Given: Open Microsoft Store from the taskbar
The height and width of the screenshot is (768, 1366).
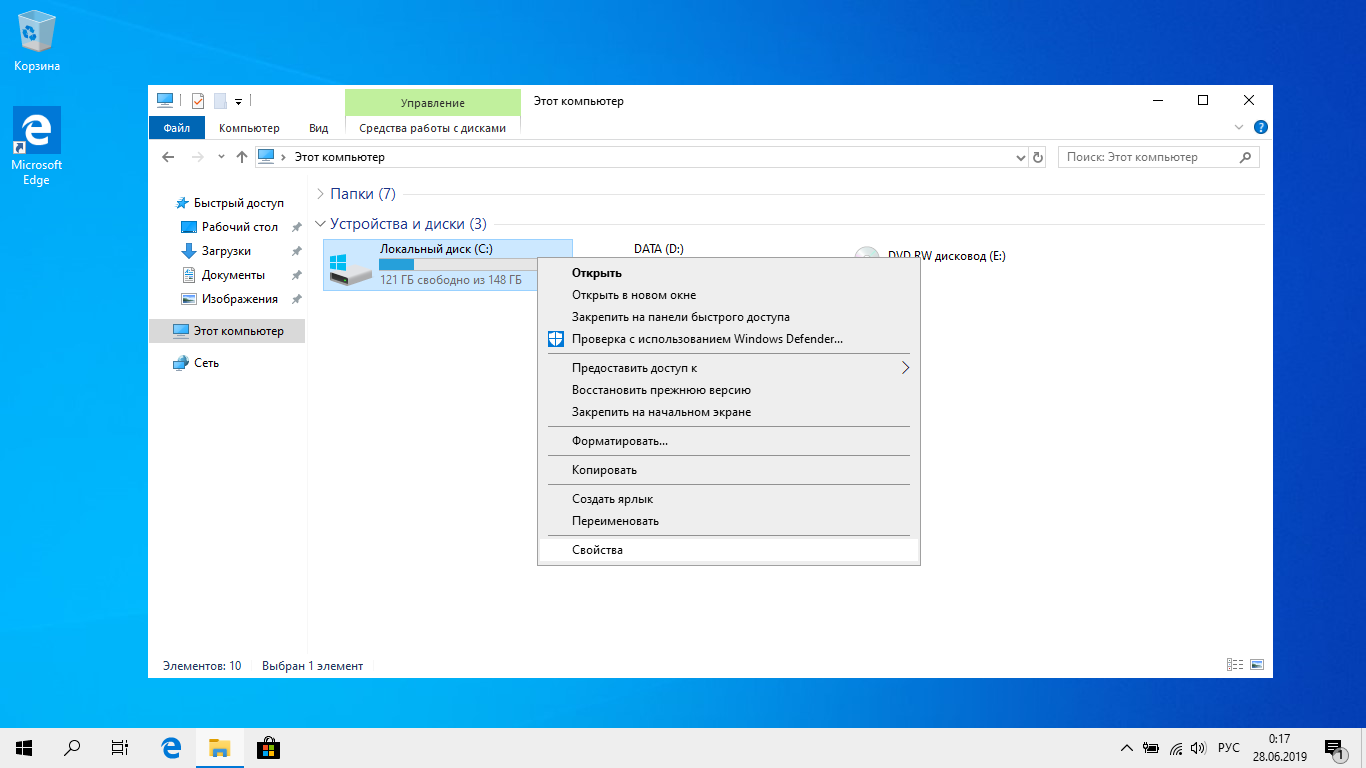Looking at the screenshot, I should coord(267,747).
